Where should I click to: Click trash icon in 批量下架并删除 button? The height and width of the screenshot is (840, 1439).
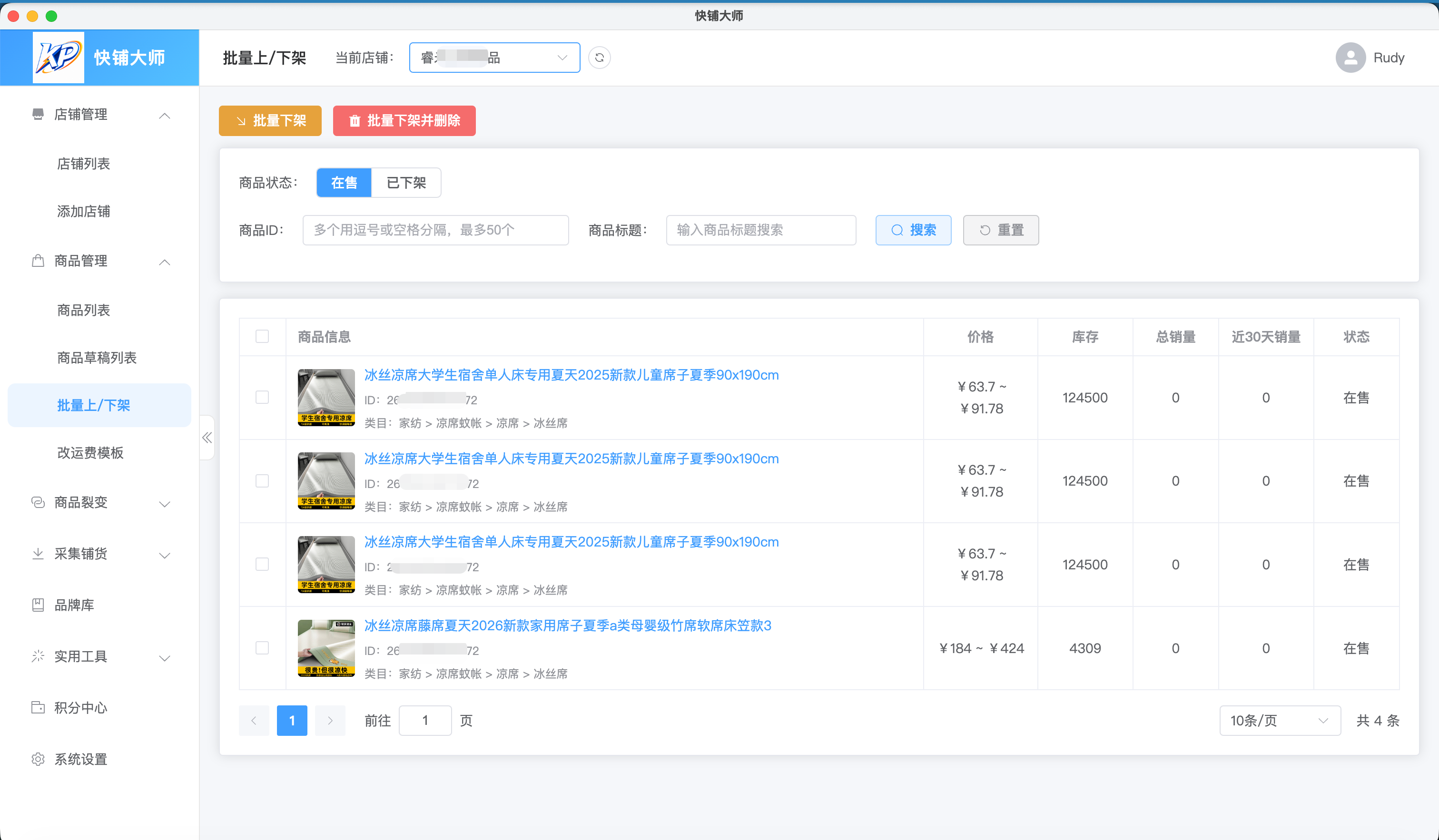(x=355, y=120)
